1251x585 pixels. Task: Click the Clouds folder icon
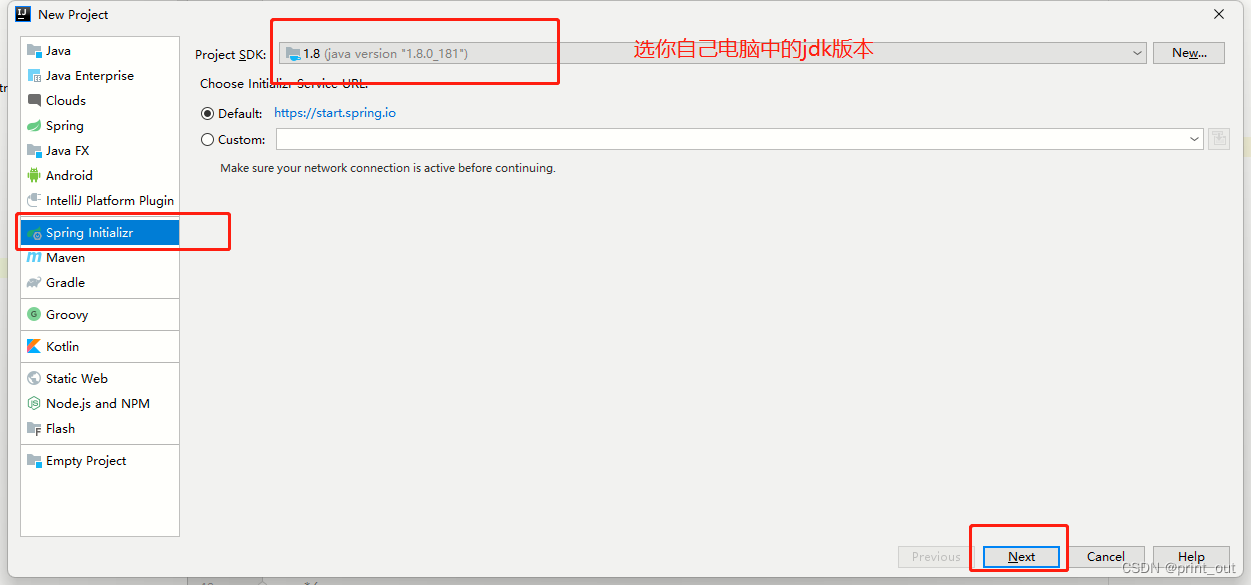tap(34, 101)
